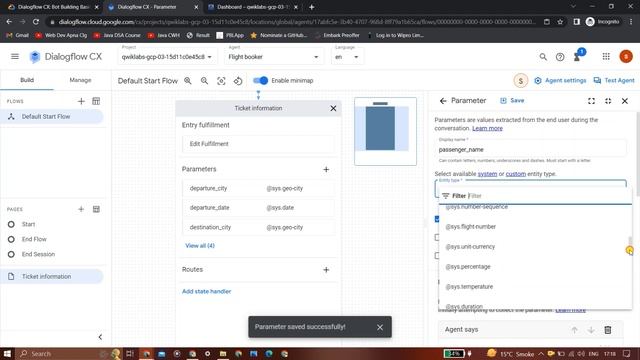Add a parameter with plus icon
Viewport: 640px width, 360px height.
326,169
